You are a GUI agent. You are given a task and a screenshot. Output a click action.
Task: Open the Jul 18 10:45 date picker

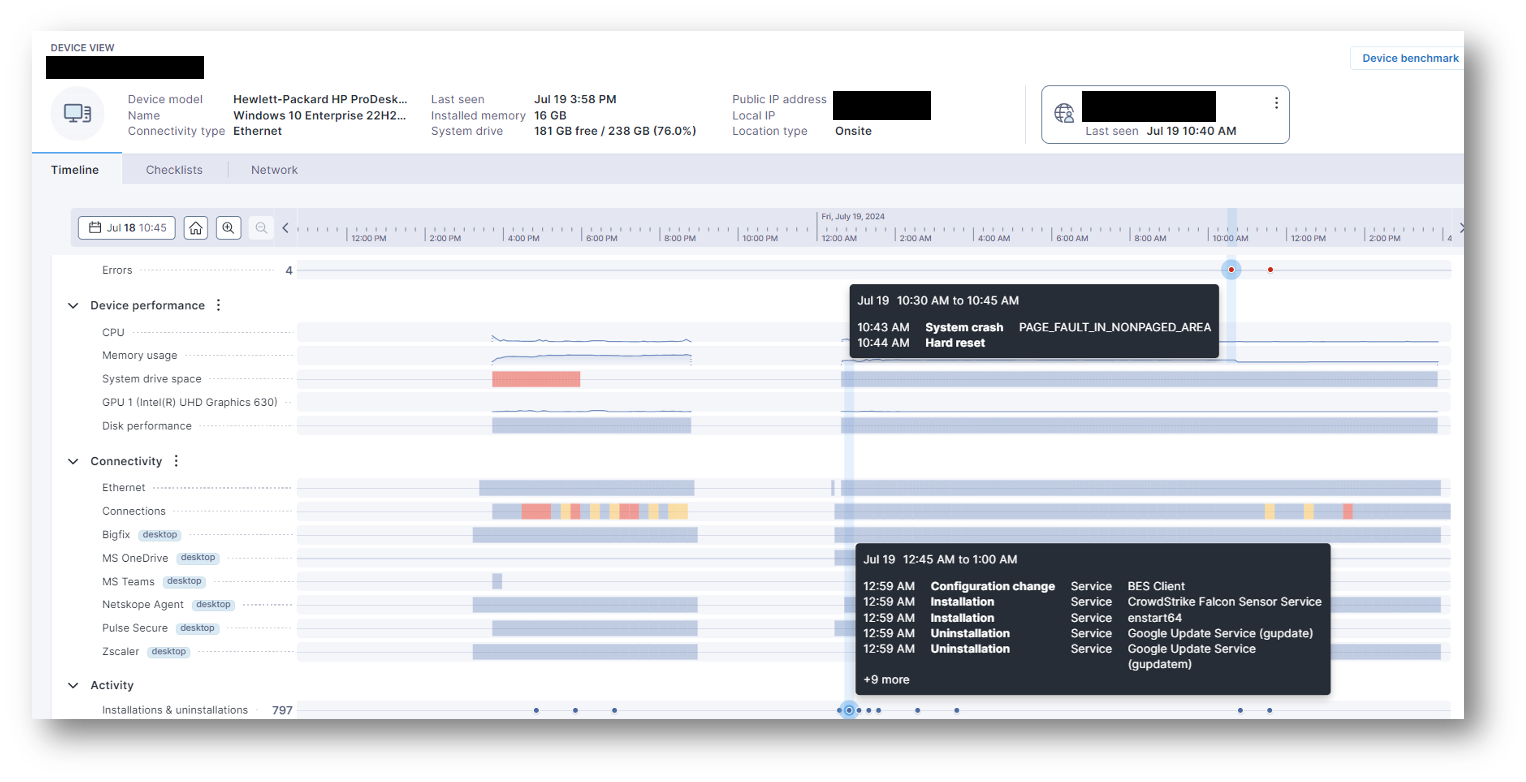pyautogui.click(x=127, y=228)
